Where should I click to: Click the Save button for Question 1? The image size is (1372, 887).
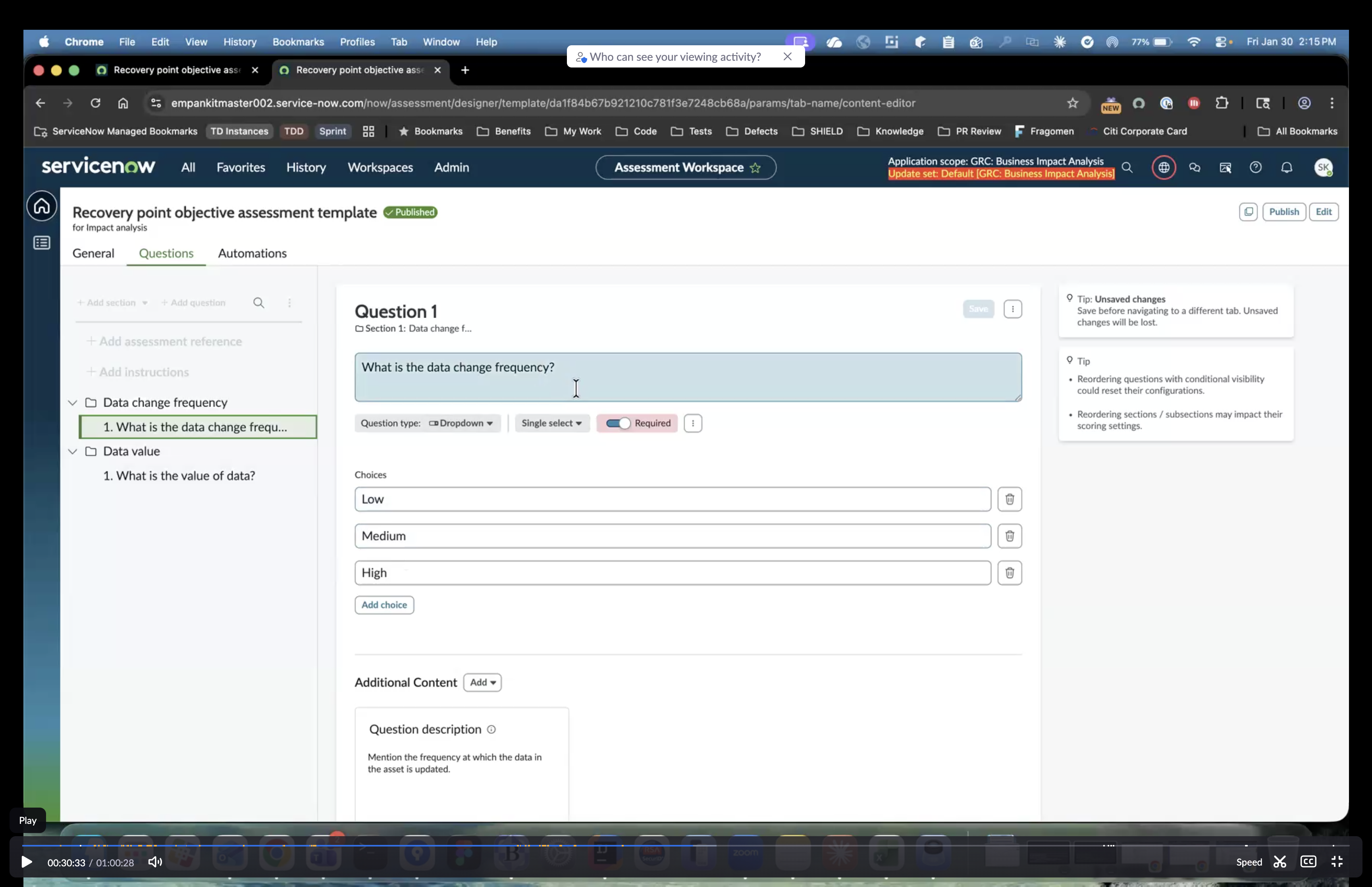(978, 309)
